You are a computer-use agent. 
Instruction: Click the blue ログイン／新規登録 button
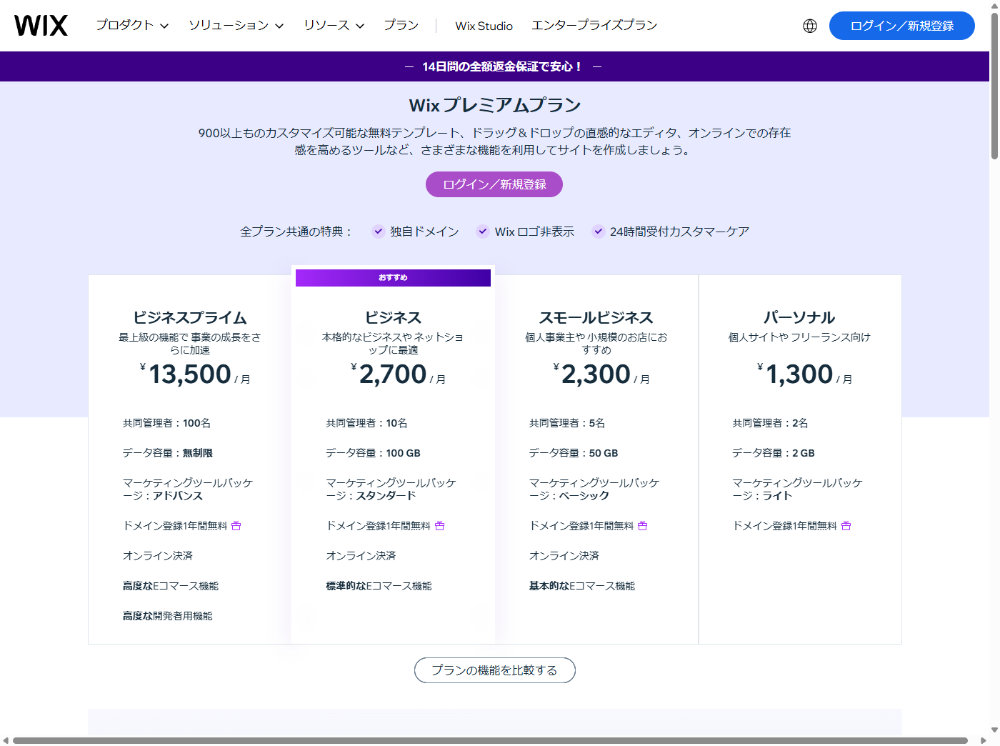point(903,26)
